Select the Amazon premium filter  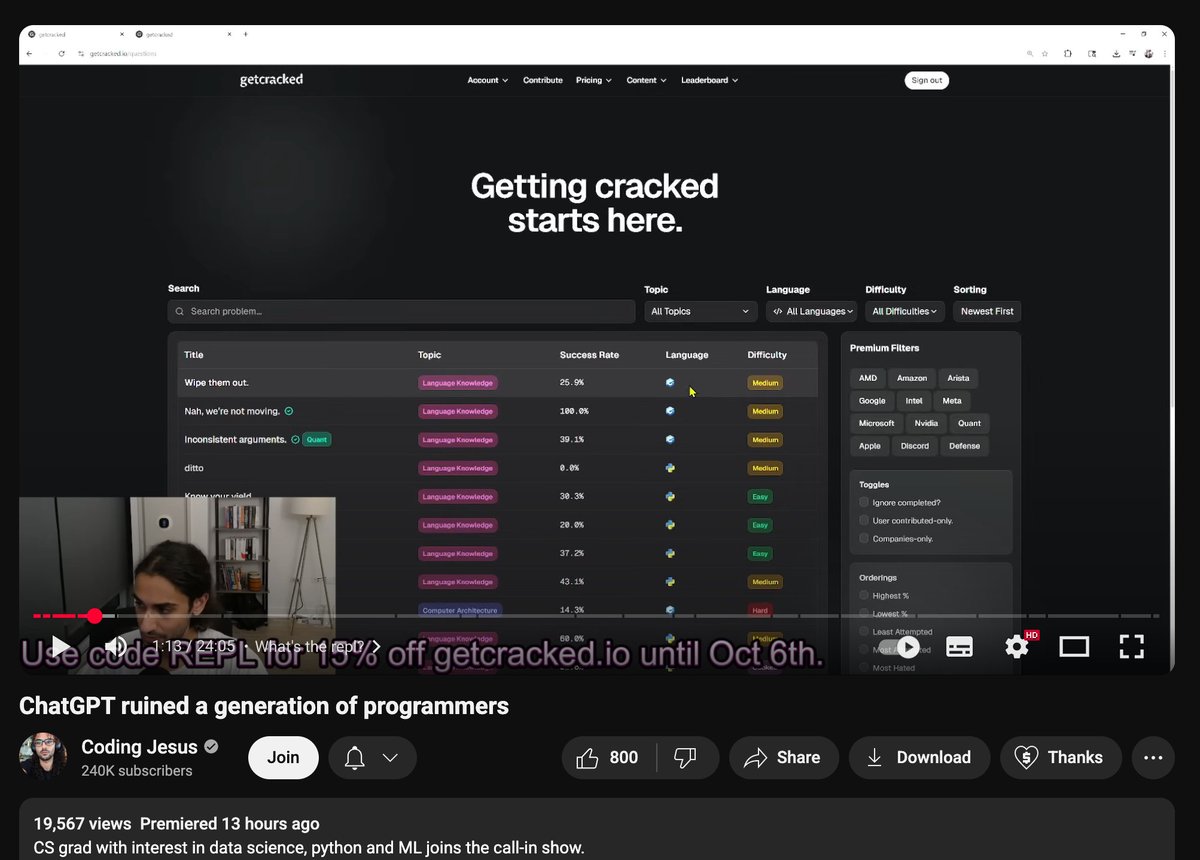[x=912, y=378]
